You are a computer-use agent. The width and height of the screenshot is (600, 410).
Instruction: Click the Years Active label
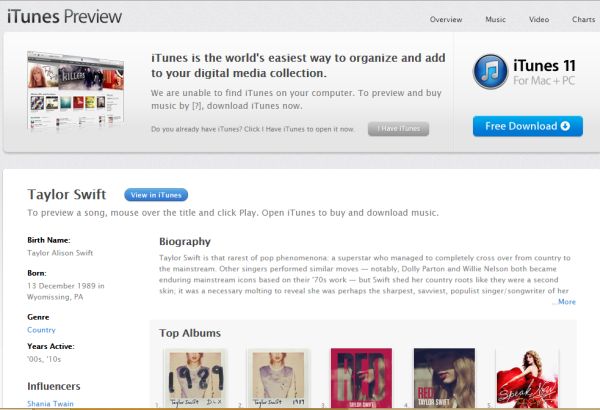(51, 346)
